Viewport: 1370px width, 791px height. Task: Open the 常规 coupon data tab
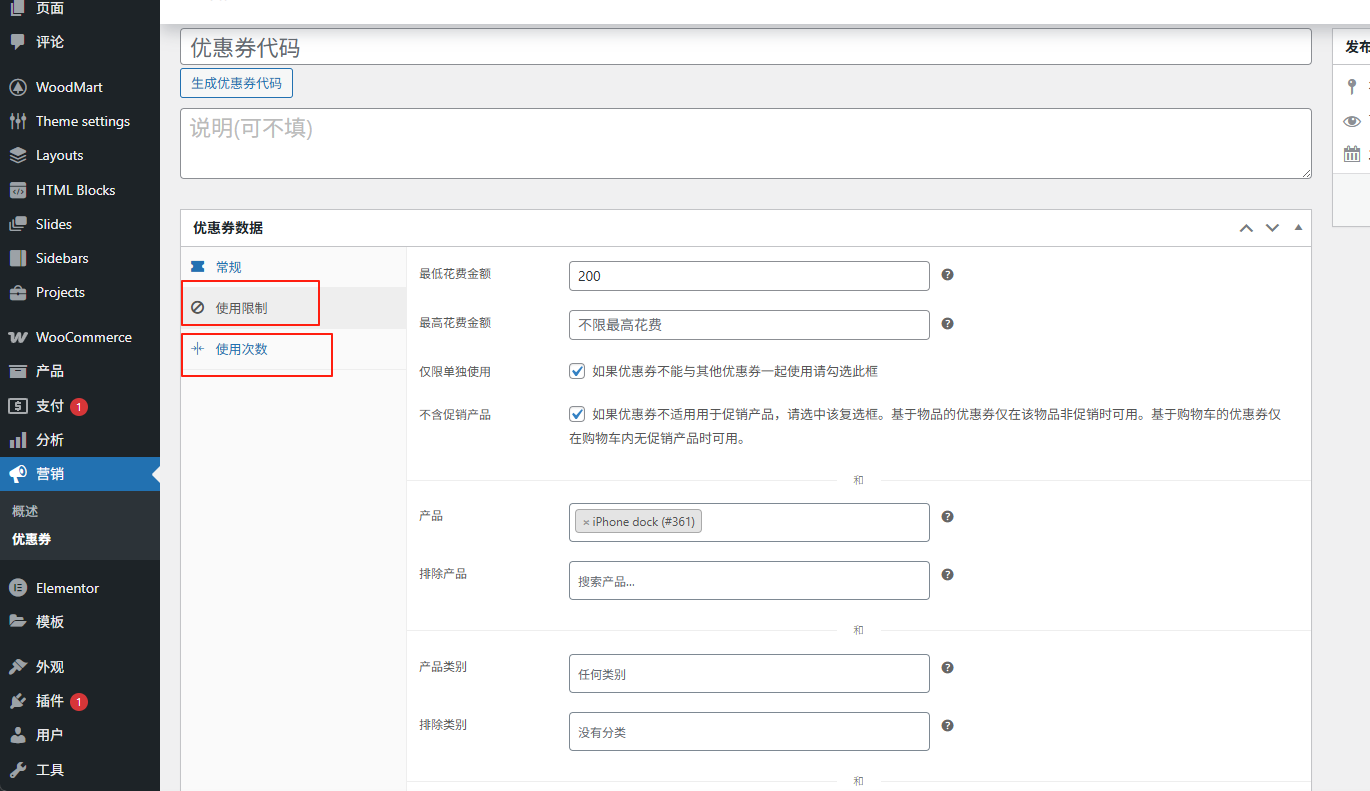click(228, 267)
